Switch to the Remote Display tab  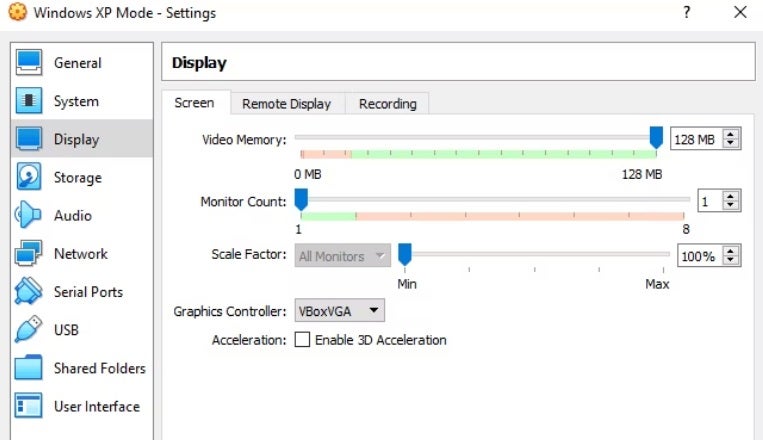(x=287, y=104)
